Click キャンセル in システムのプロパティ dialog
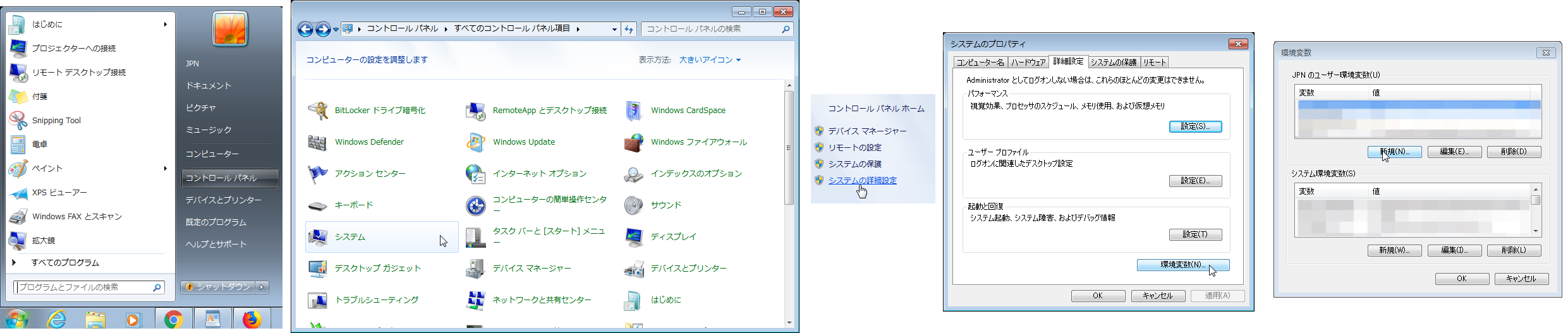This screenshot has height=333, width=1568. click(x=1158, y=296)
